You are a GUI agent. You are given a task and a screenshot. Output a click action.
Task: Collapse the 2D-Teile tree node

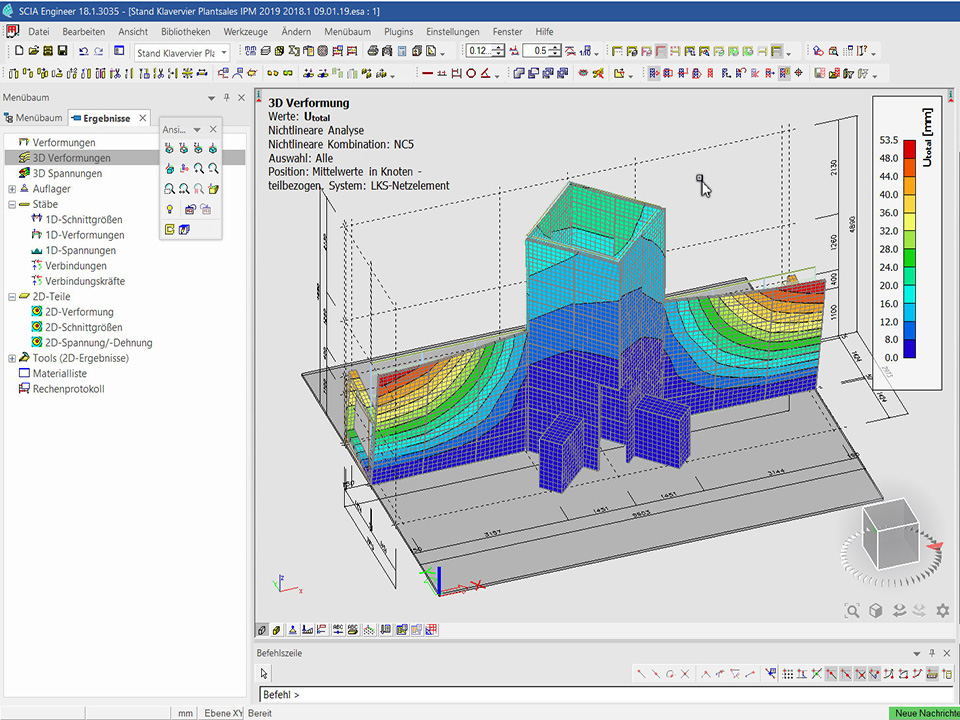[12, 297]
